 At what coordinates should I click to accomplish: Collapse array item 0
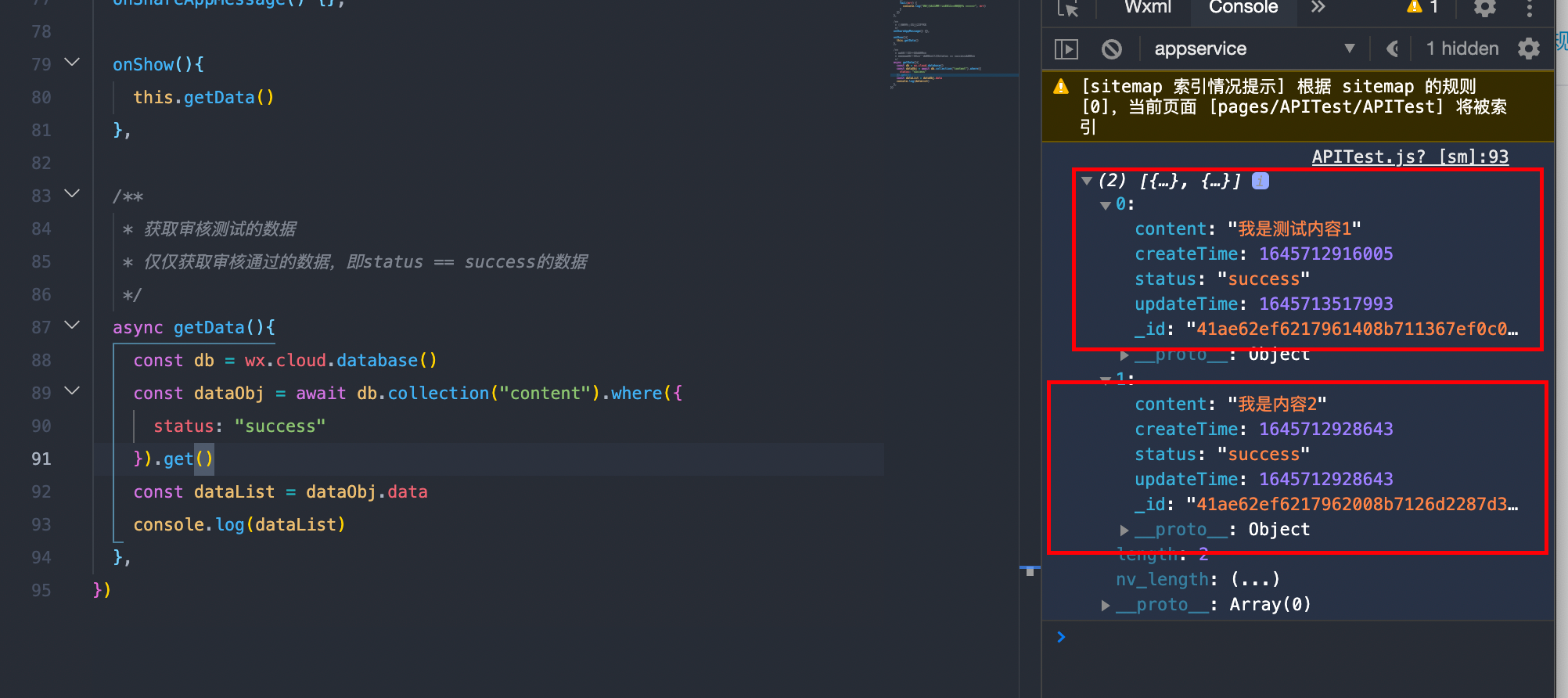click(1106, 205)
